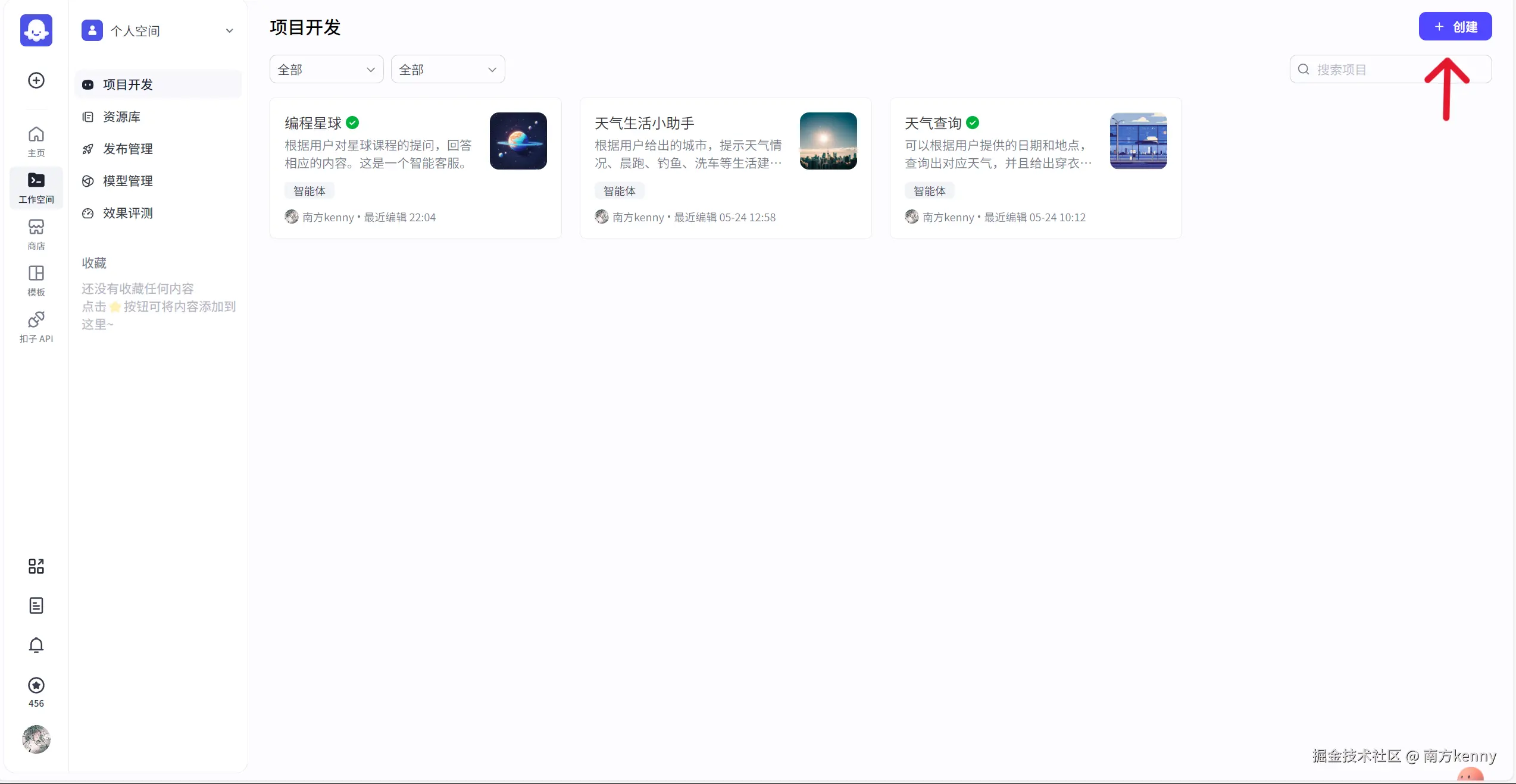Open the 模型管理 entry
1516x784 pixels.
pyautogui.click(x=127, y=181)
